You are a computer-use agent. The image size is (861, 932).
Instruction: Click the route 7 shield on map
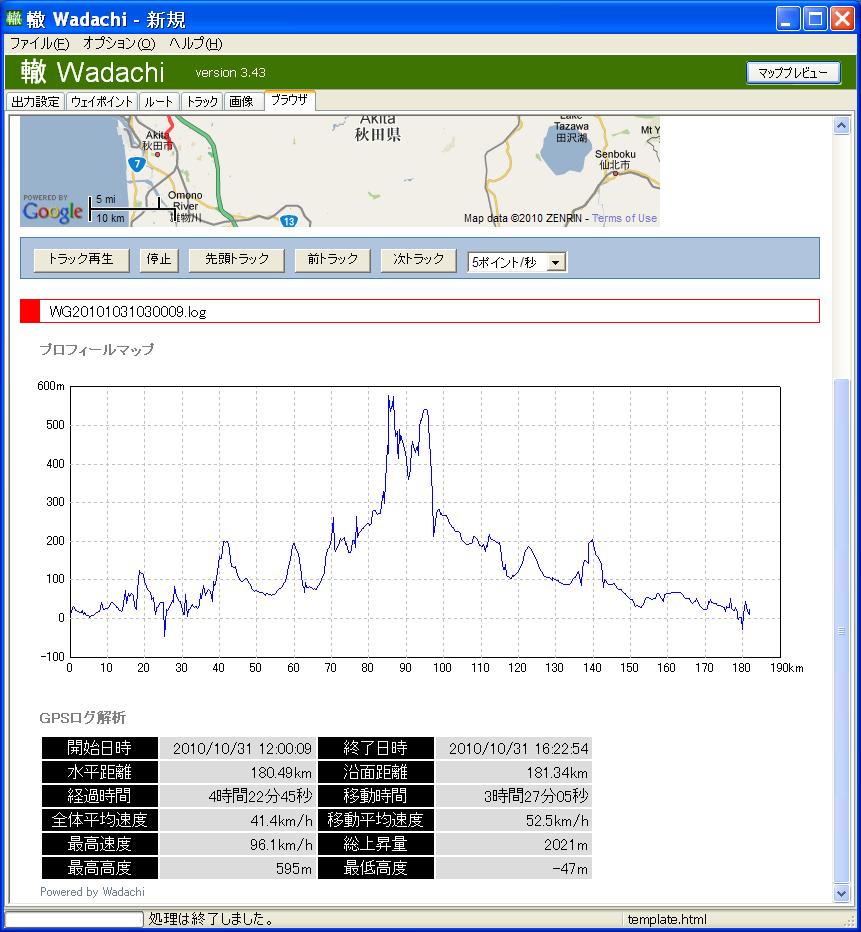pyautogui.click(x=137, y=164)
